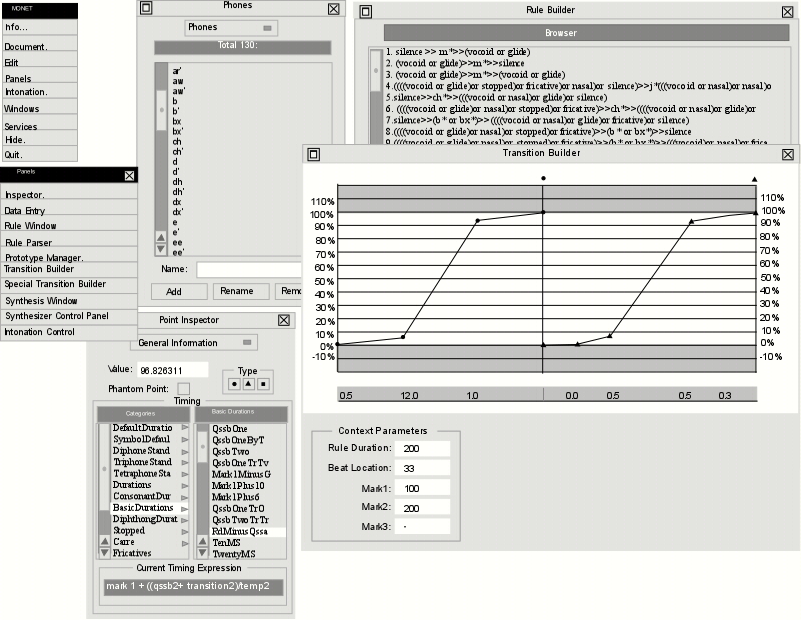Click Categories list scroll up arrow

(105, 541)
